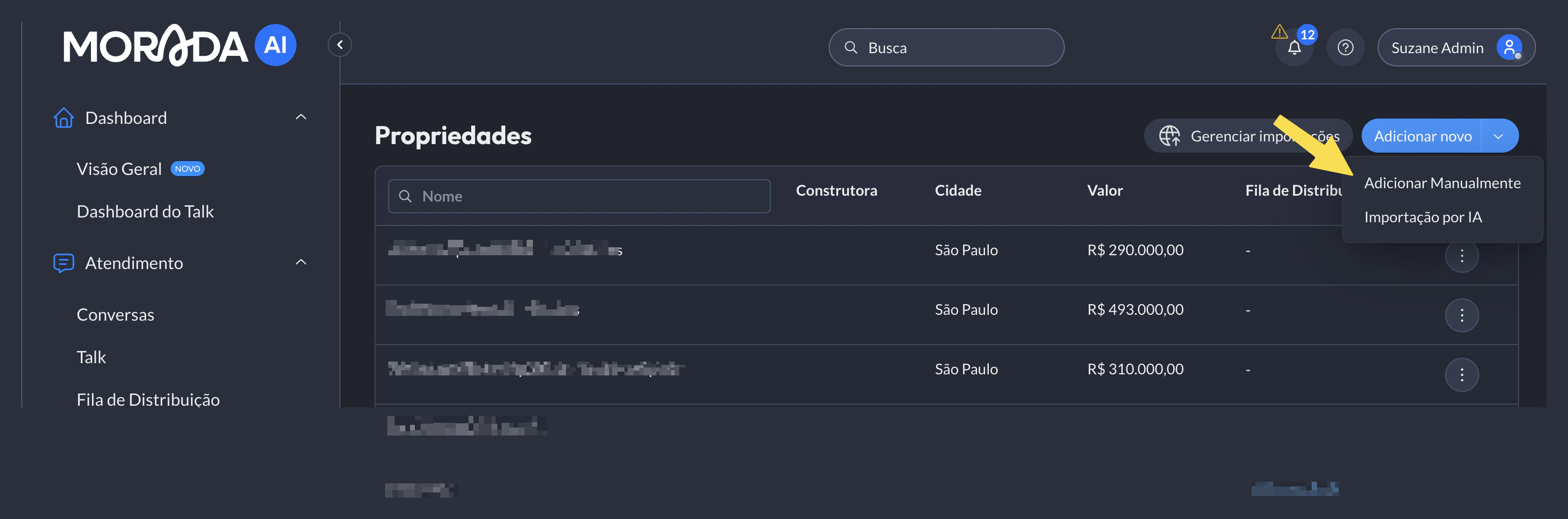Choose Importação por IA option
The image size is (1568, 519).
coord(1424,216)
